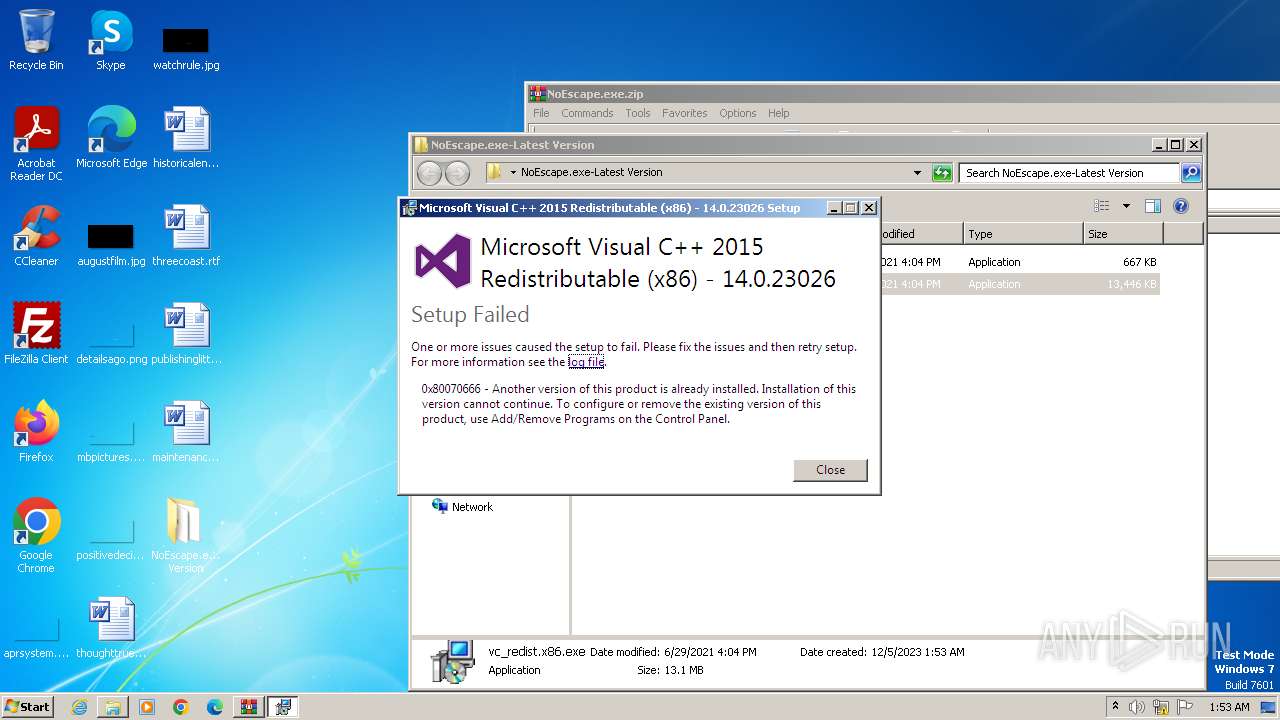Click the Explorer address refresh button
This screenshot has width=1280, height=720.
[942, 173]
